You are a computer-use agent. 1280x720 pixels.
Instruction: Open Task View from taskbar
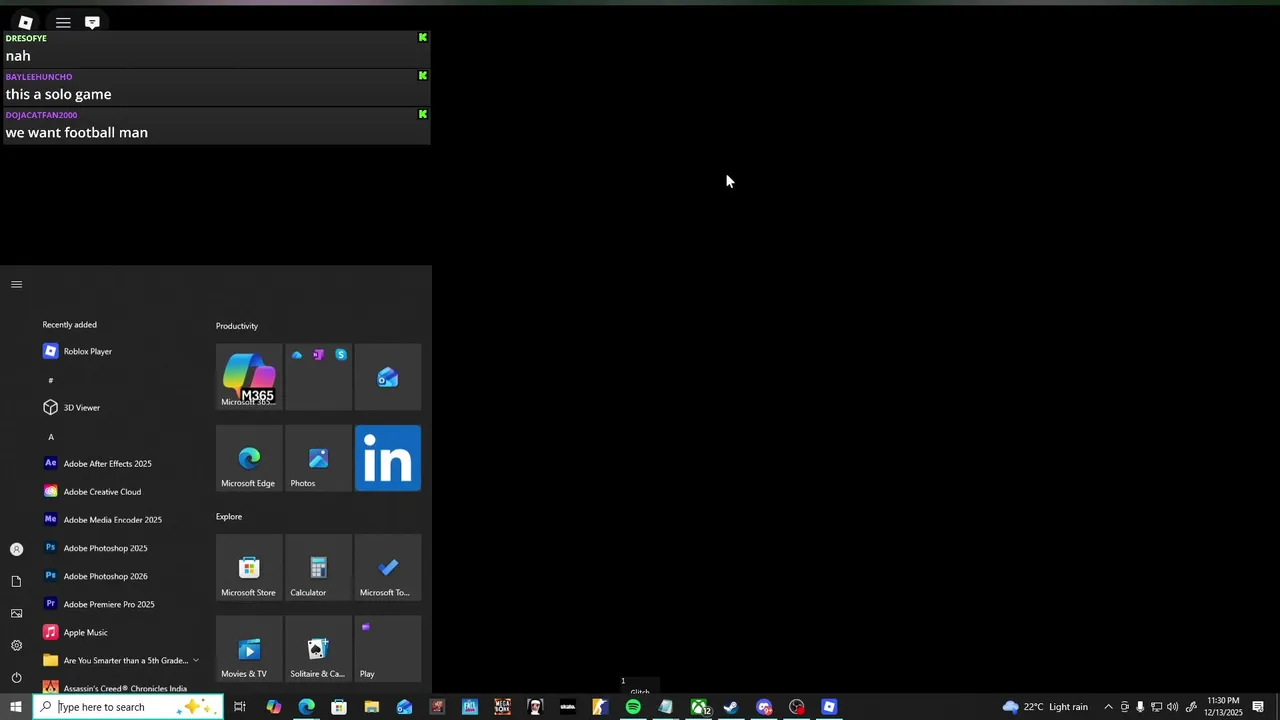[x=240, y=707]
